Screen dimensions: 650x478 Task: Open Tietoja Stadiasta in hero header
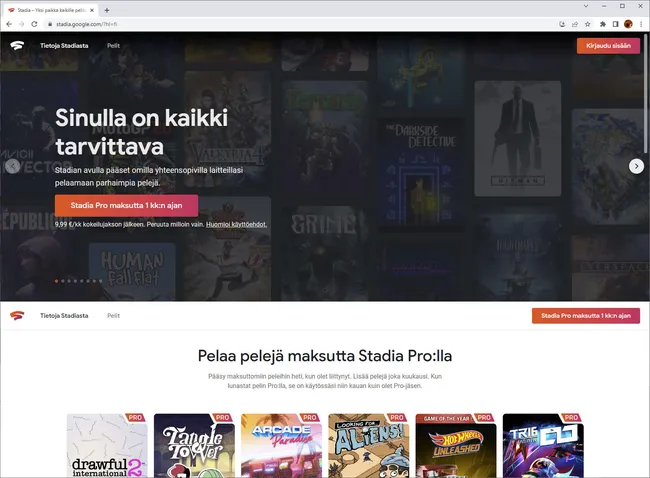coord(64,46)
